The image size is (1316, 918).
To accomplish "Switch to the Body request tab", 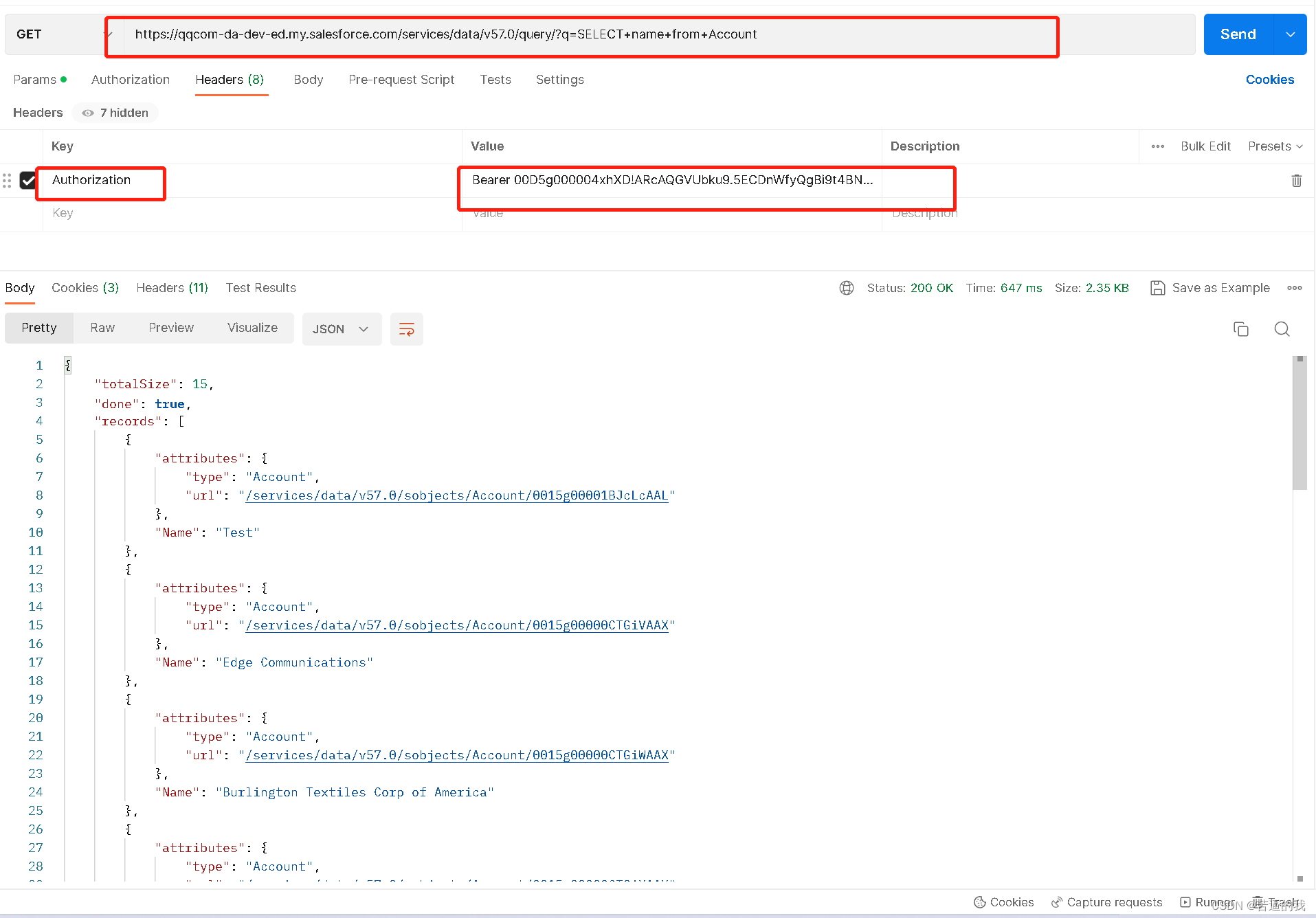I will (x=308, y=80).
